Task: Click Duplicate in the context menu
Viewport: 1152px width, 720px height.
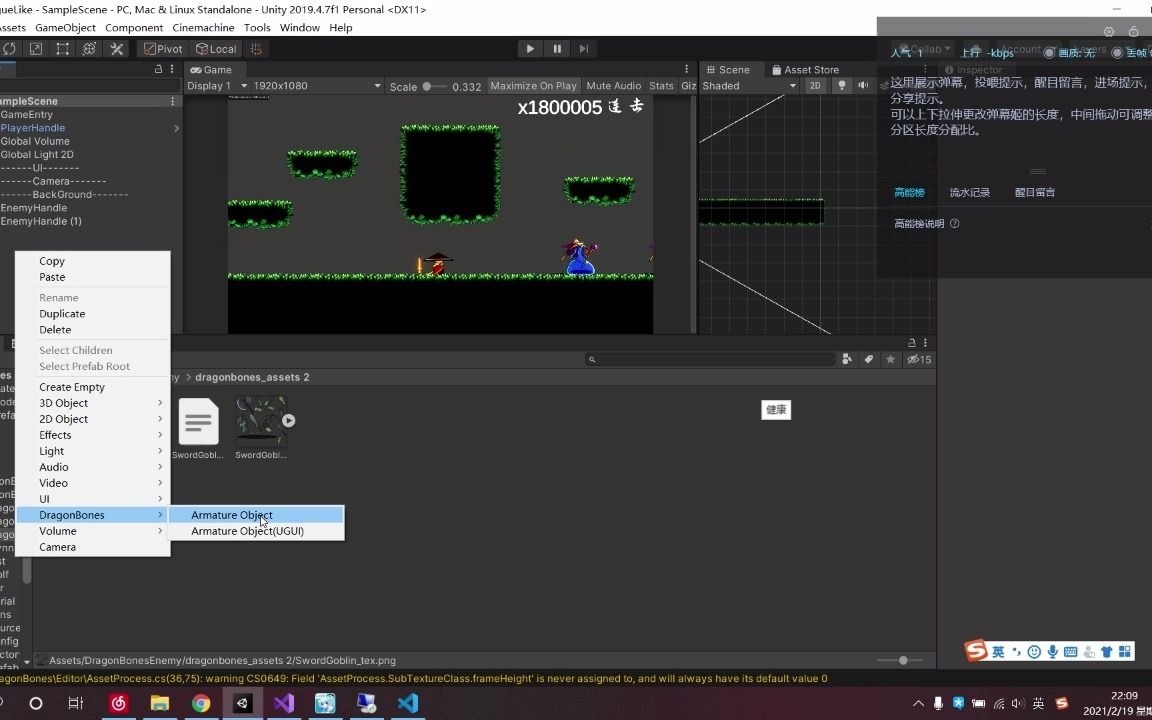Action: 62,313
